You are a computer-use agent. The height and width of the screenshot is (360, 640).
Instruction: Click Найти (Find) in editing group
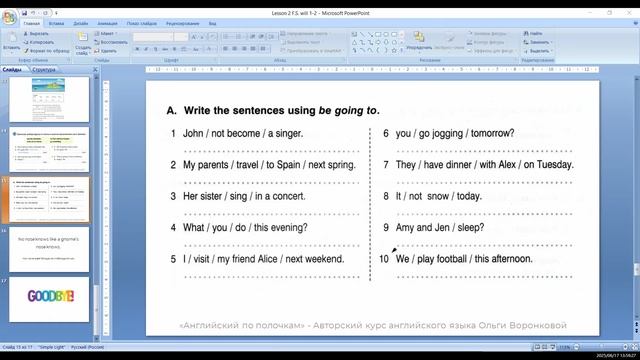(x=533, y=33)
